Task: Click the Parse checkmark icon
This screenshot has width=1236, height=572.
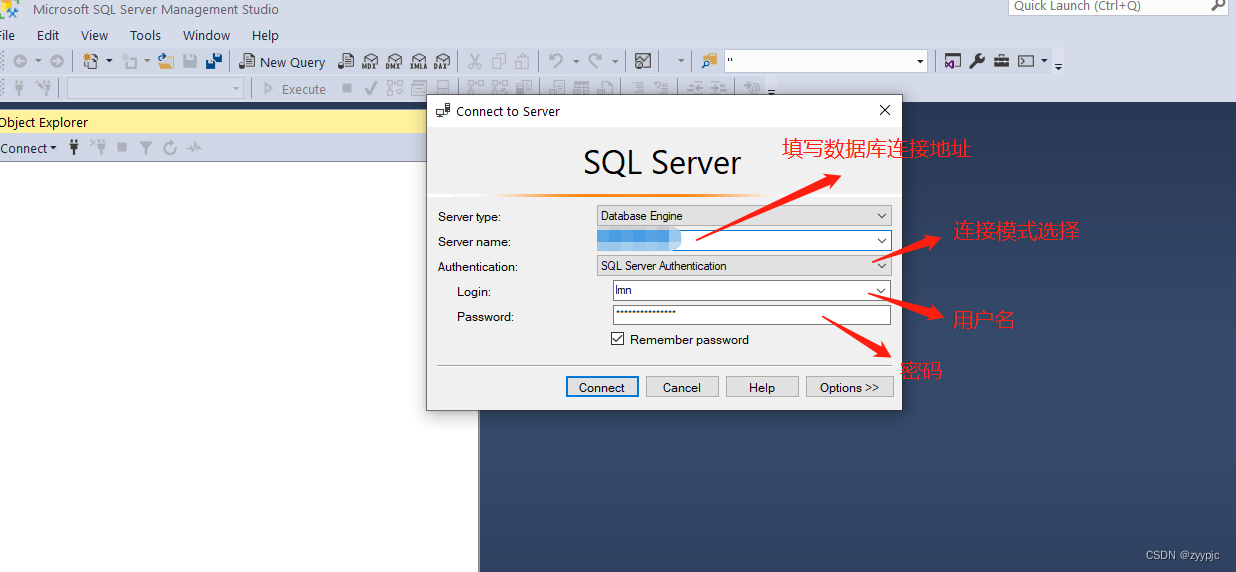Action: pyautogui.click(x=369, y=88)
